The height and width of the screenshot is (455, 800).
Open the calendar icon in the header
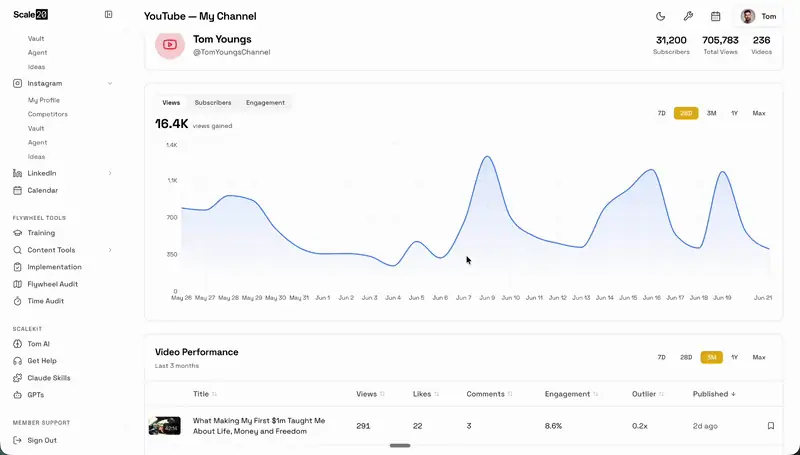[x=715, y=16]
